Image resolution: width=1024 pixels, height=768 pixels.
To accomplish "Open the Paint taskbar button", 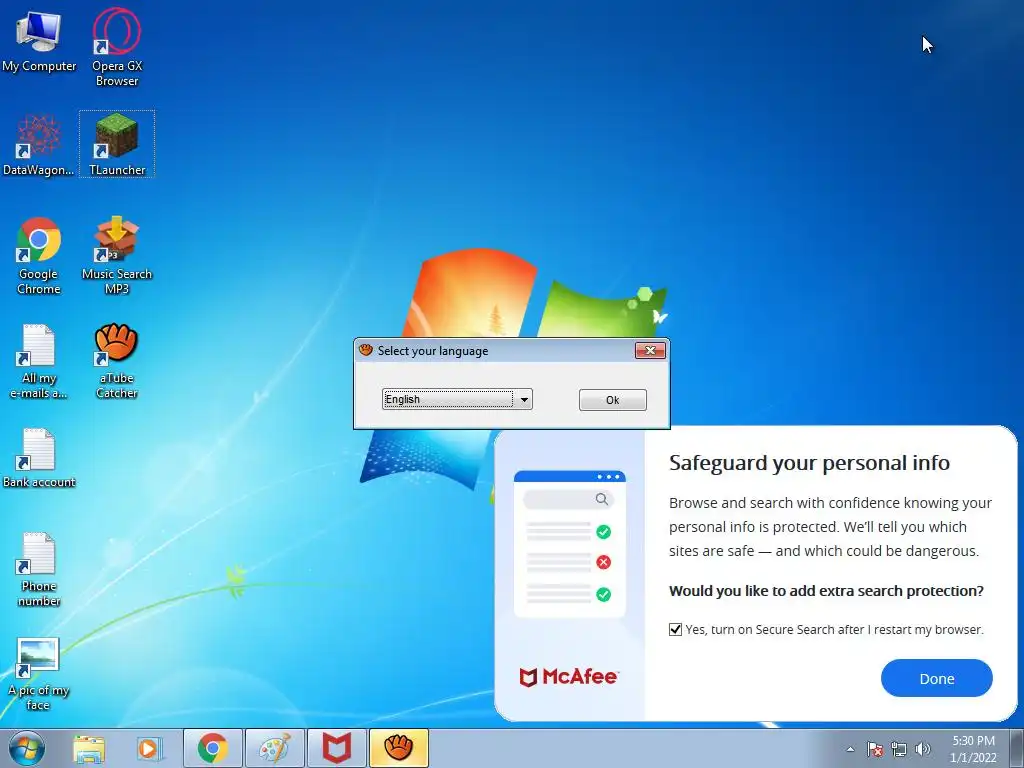I will [x=274, y=748].
